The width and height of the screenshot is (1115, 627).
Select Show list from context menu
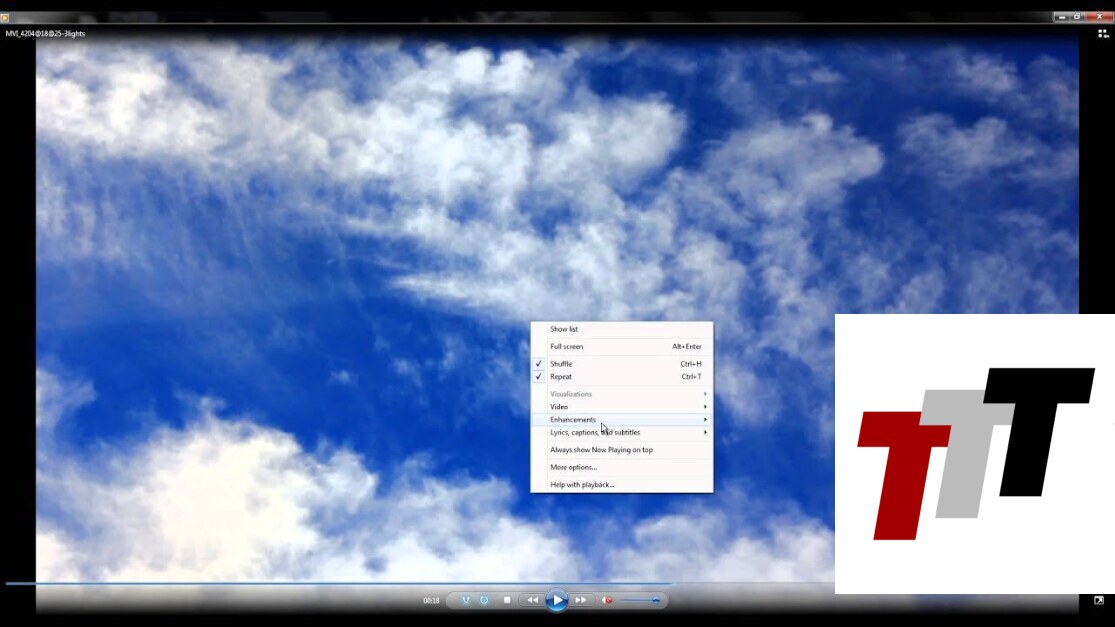pos(564,329)
